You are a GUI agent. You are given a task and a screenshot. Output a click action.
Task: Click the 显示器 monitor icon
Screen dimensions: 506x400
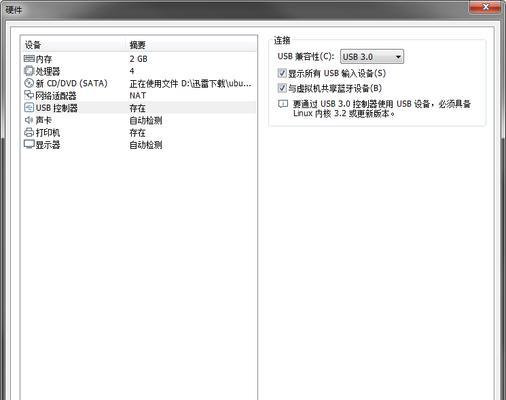click(29, 144)
